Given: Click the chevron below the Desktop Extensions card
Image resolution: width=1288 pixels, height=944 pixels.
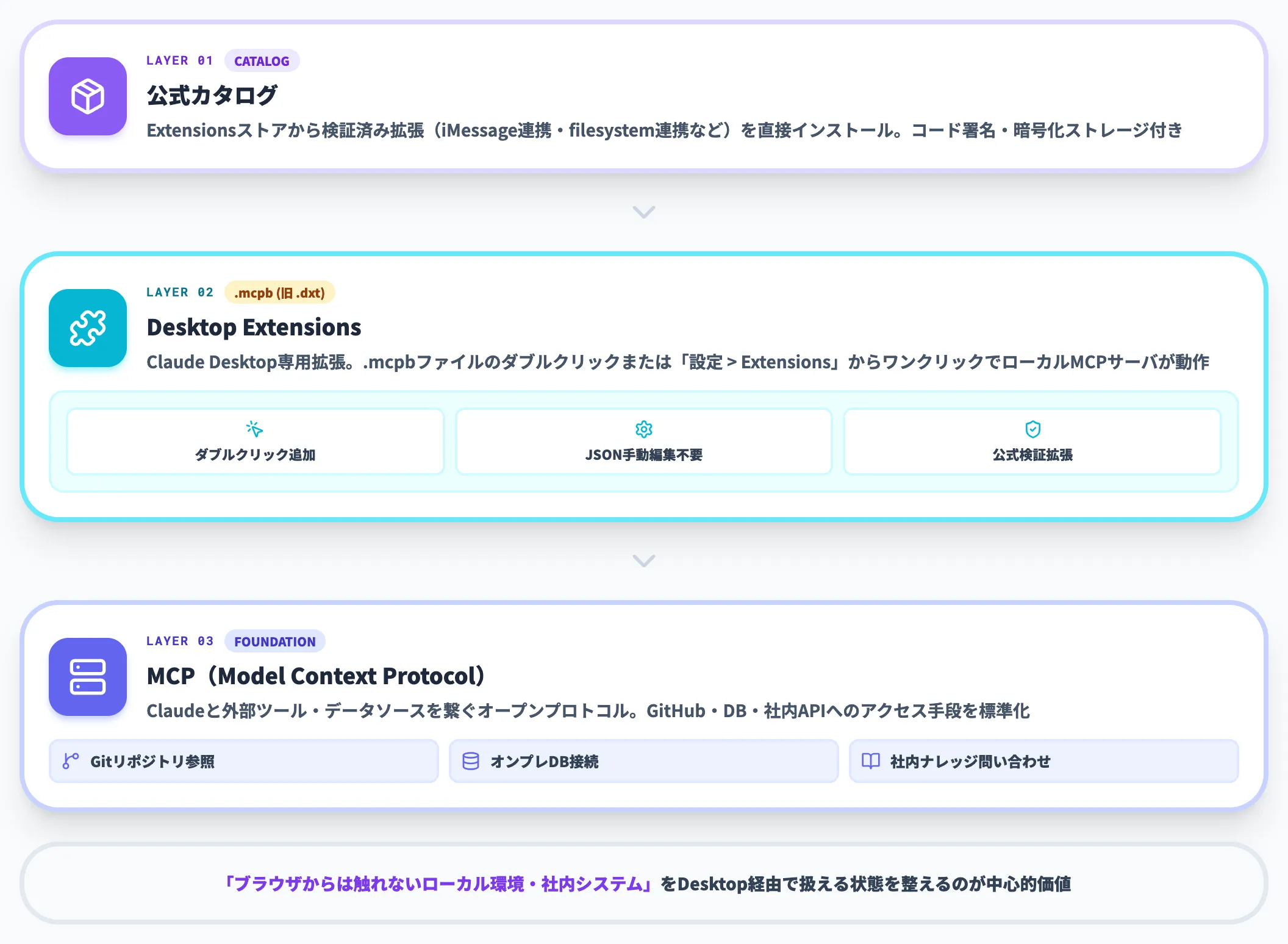Looking at the screenshot, I should [x=644, y=560].
